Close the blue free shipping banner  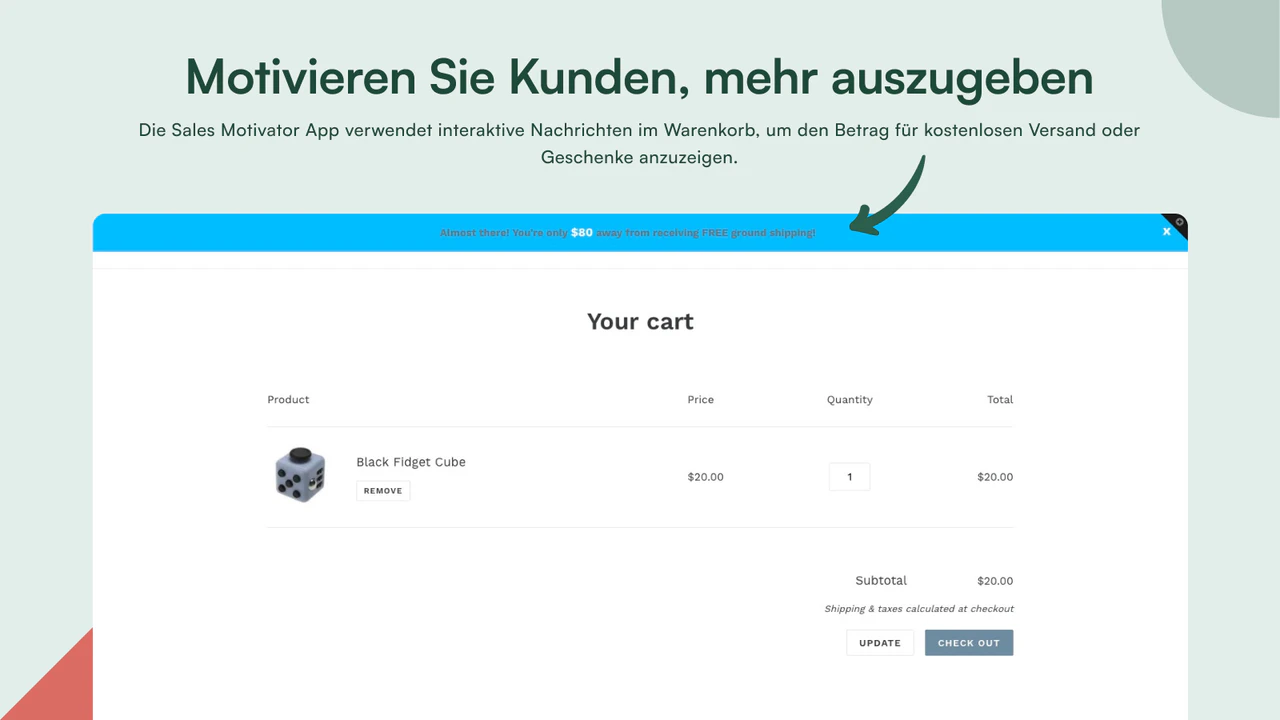[x=1166, y=232]
